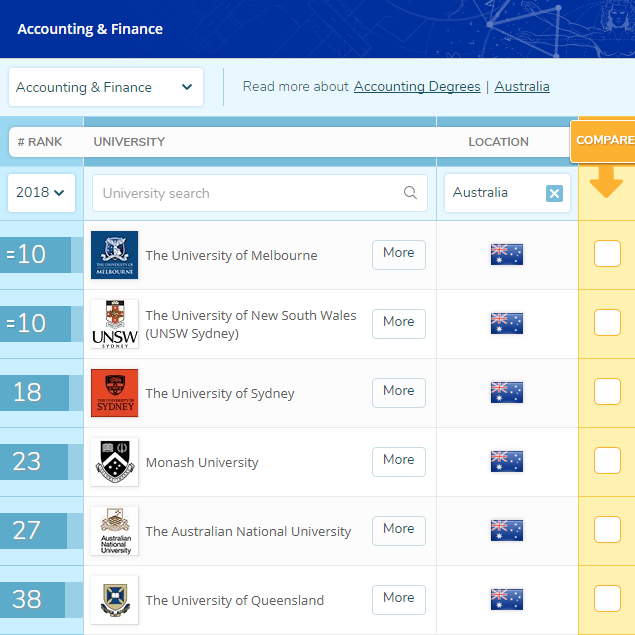Click the University of Sydney logo

click(115, 393)
